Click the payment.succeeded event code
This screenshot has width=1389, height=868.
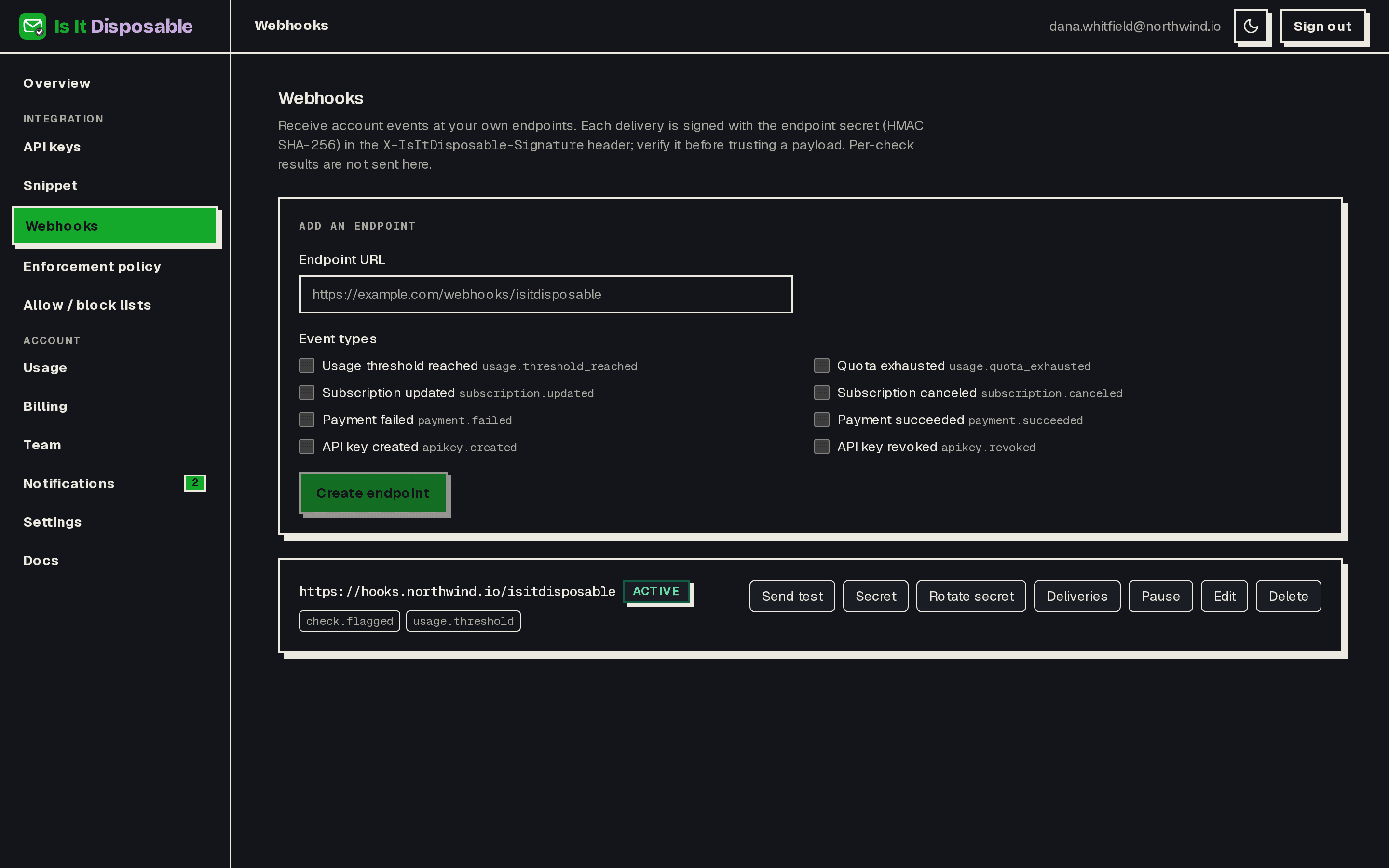pos(1026,420)
